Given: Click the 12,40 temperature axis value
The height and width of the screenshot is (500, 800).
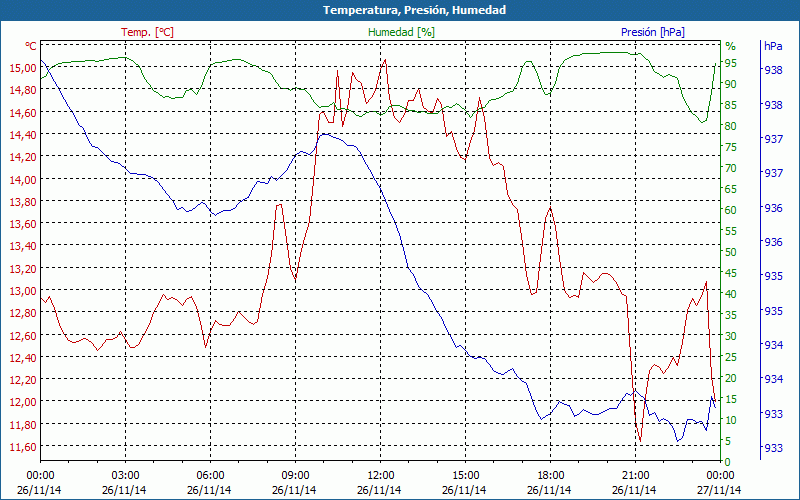Looking at the screenshot, I should point(21,357).
